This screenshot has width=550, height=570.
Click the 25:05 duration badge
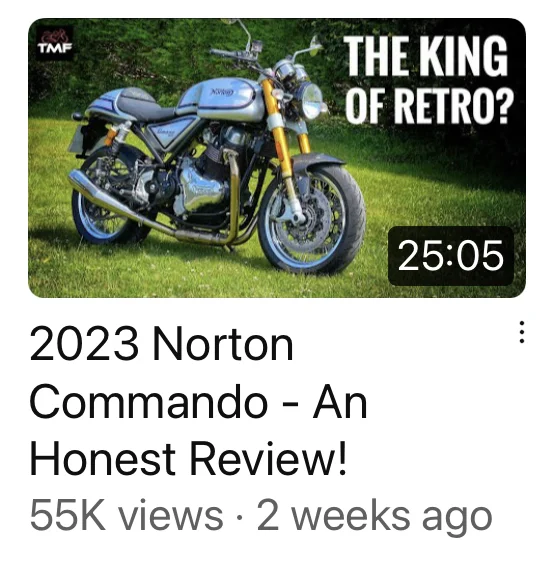451,256
